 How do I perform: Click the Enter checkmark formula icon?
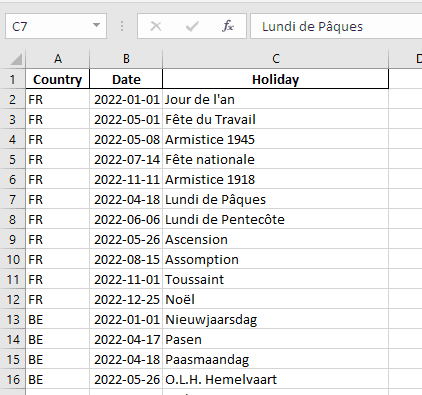click(x=192, y=26)
